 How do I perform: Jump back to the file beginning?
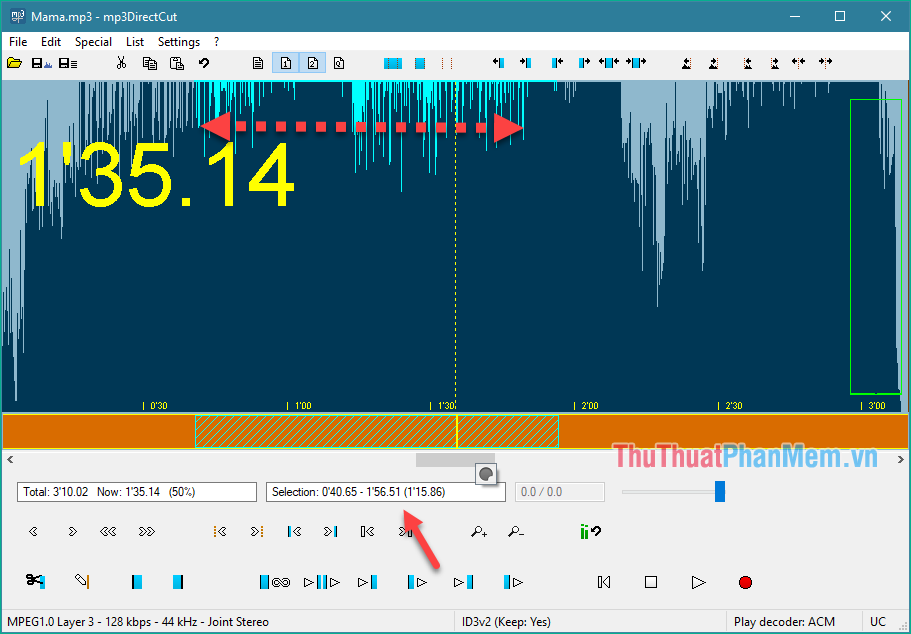[603, 581]
